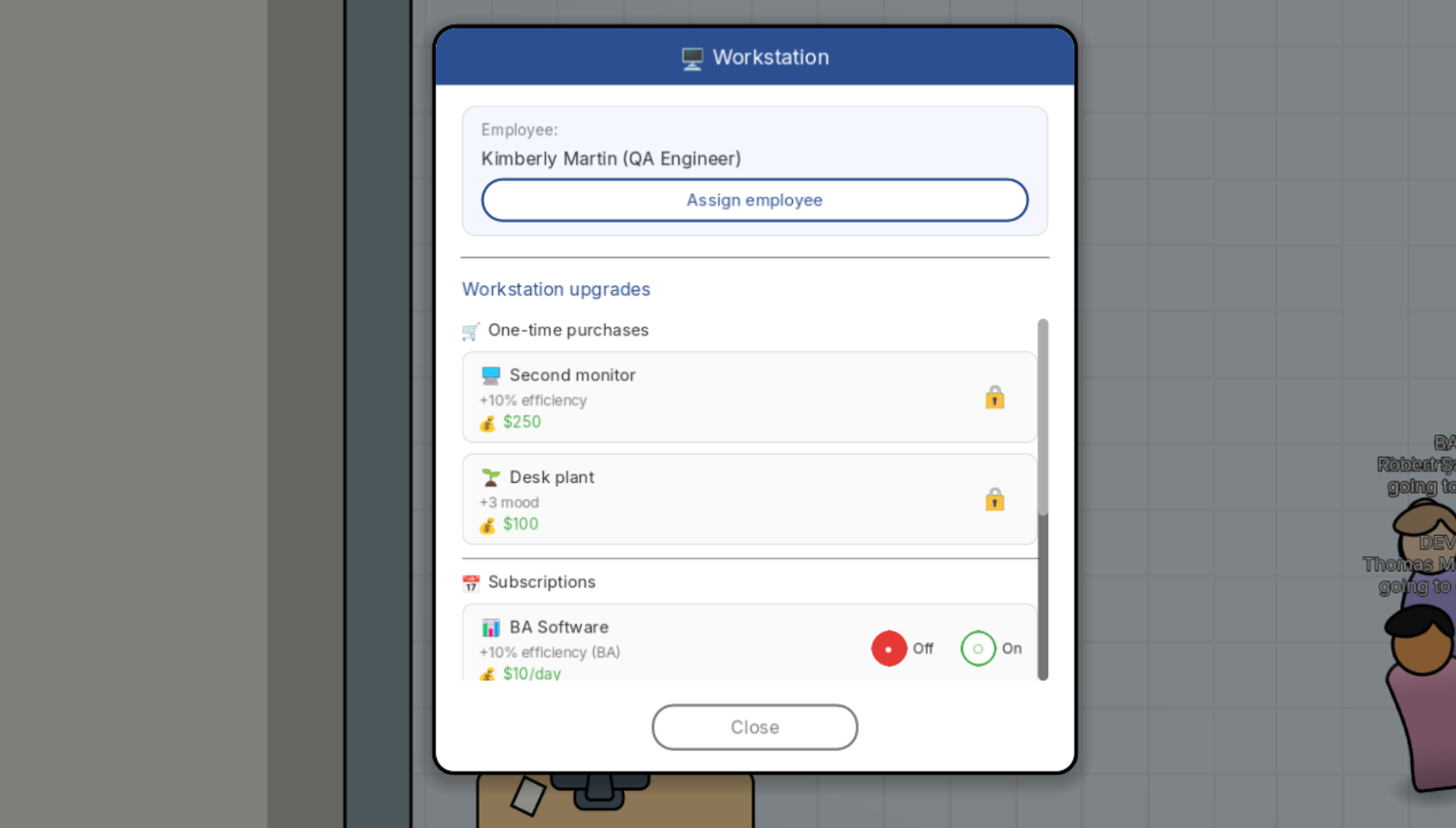Click the calendar icon beside Subscriptions

coord(471,582)
